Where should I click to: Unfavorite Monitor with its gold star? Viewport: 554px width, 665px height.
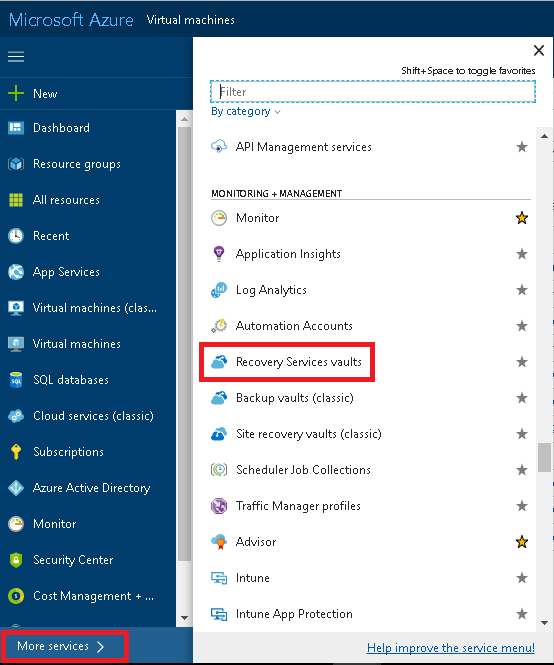coord(522,218)
